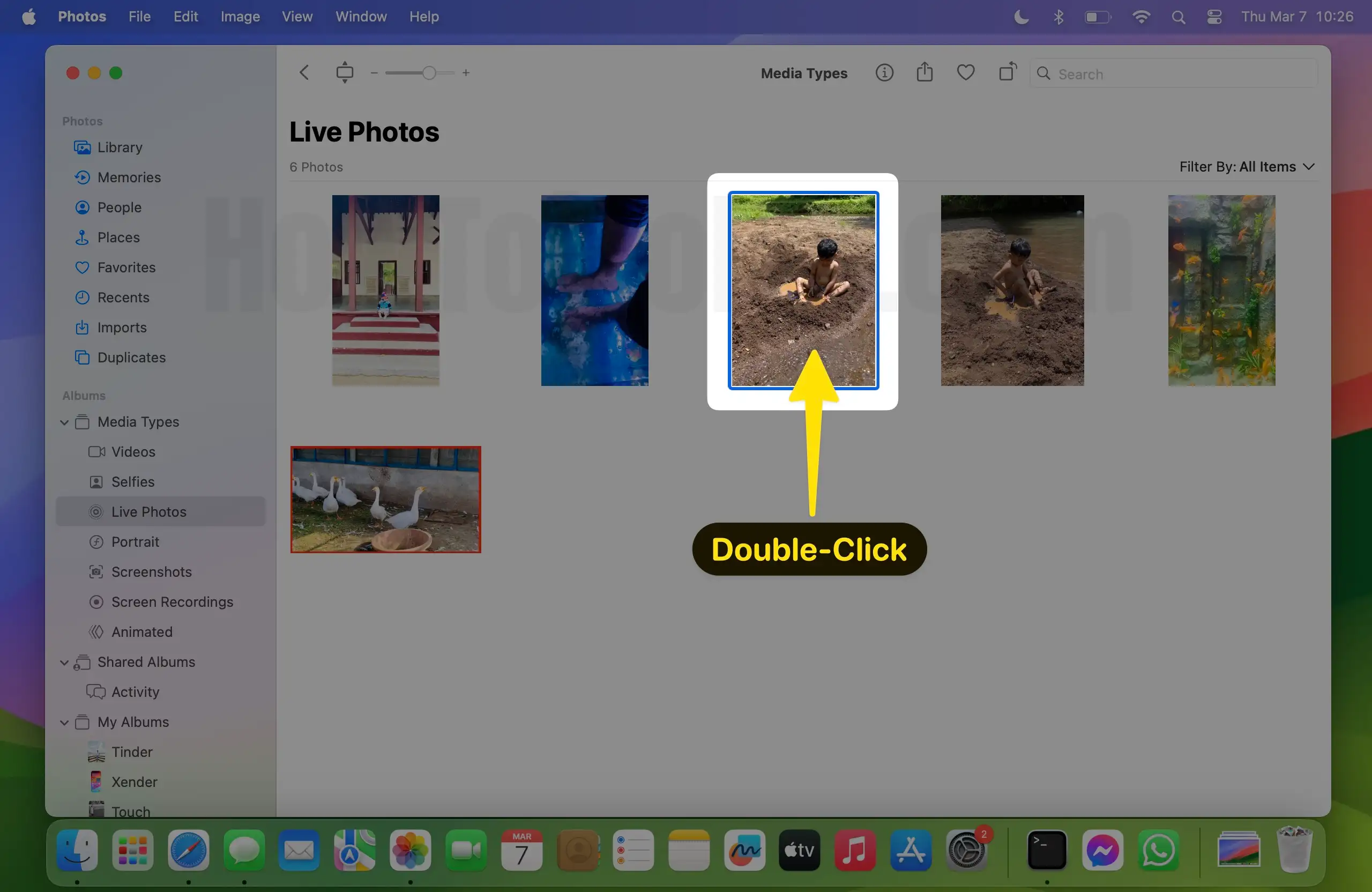The width and height of the screenshot is (1372, 892).
Task: Open the Info panel for the photo
Action: click(884, 73)
